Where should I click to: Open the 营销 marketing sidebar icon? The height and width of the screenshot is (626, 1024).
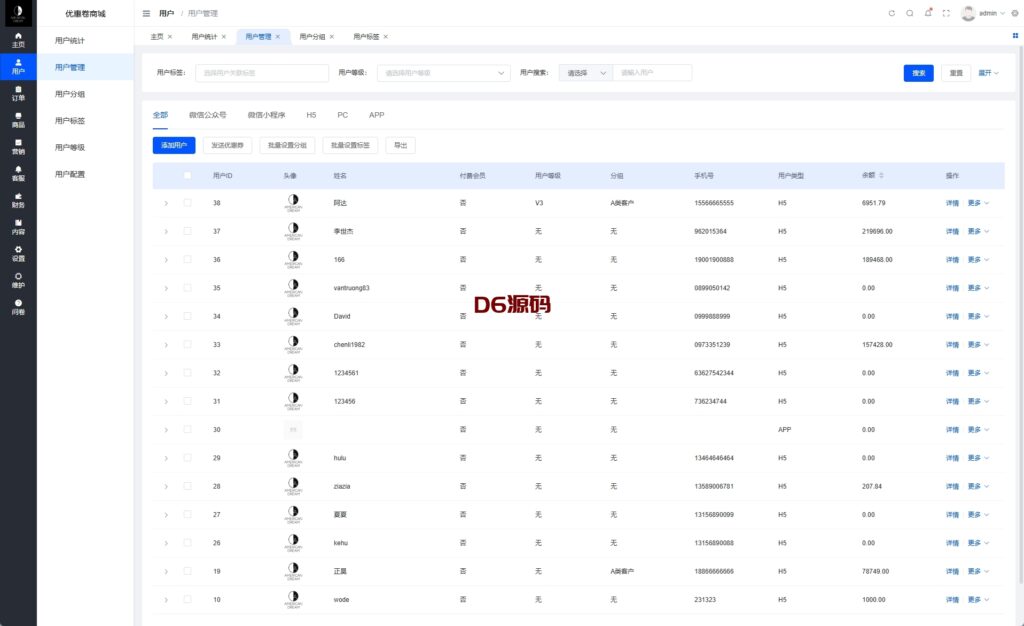18,147
